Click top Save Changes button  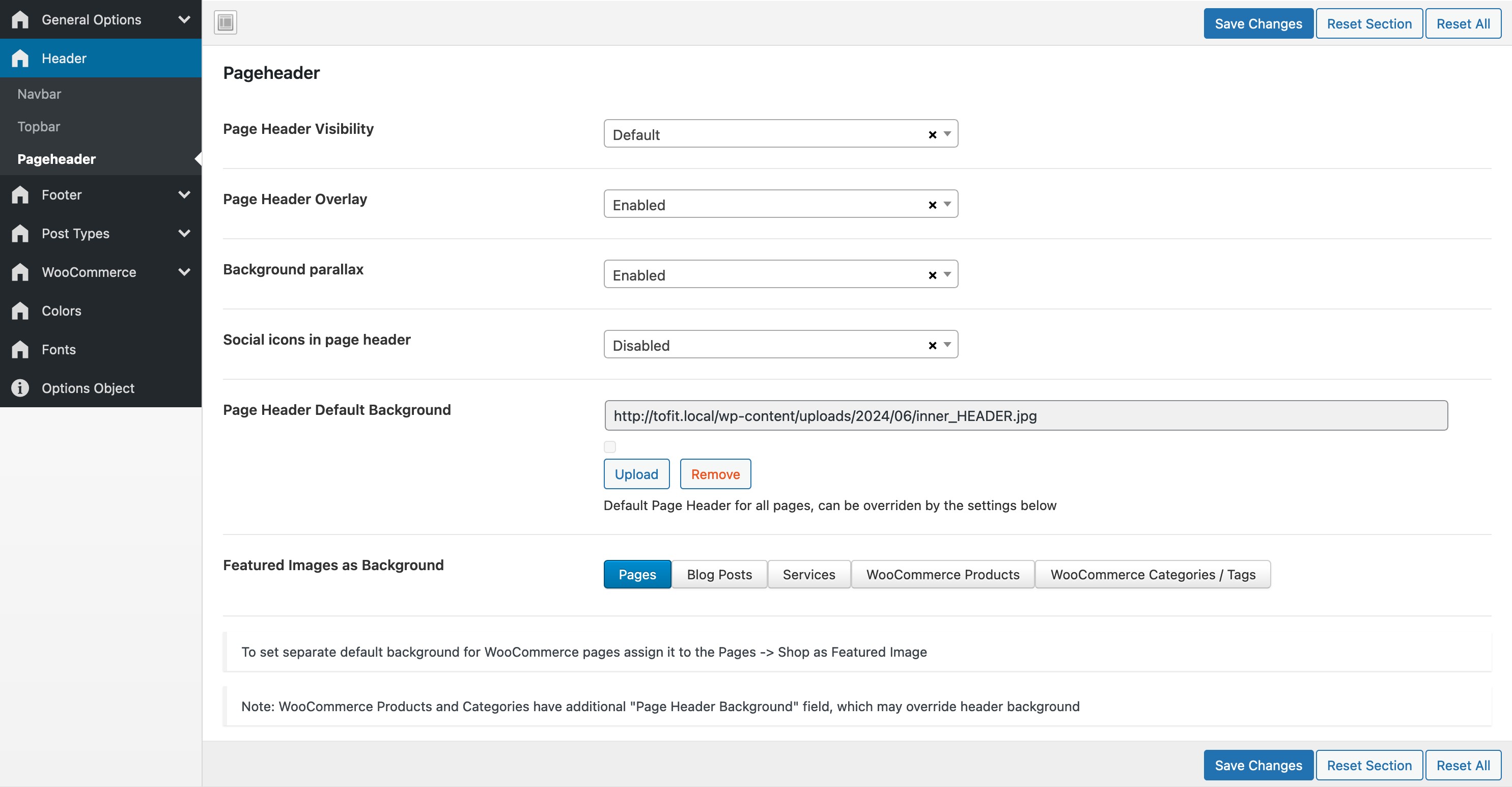1258,23
